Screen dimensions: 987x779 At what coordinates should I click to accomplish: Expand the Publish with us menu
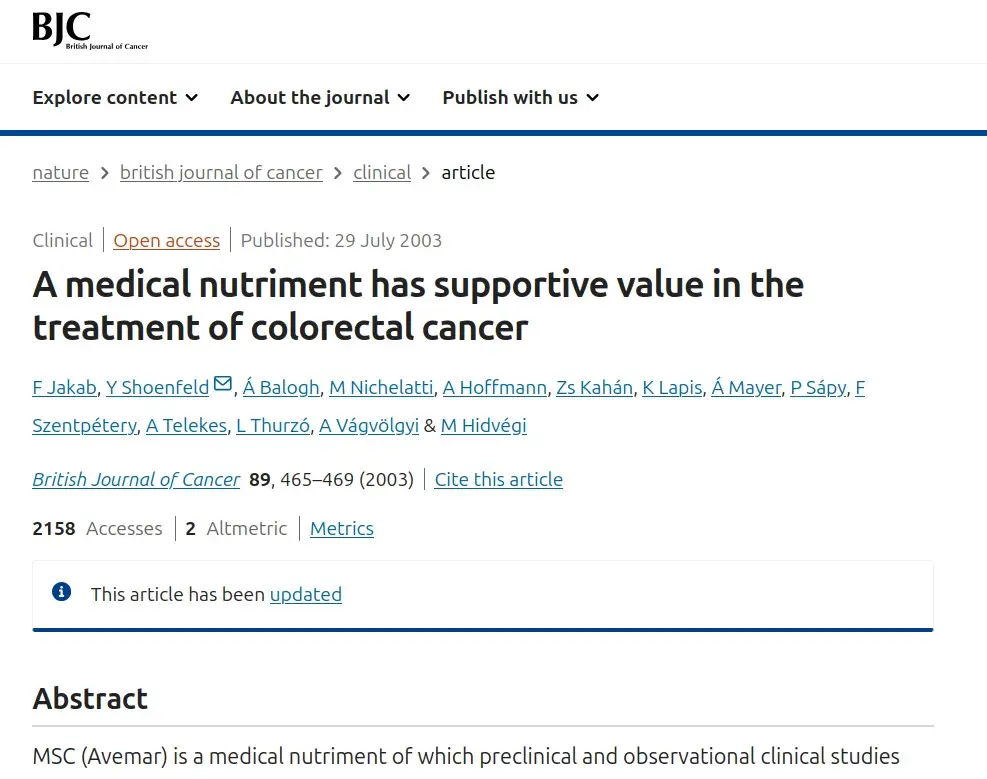(x=521, y=98)
